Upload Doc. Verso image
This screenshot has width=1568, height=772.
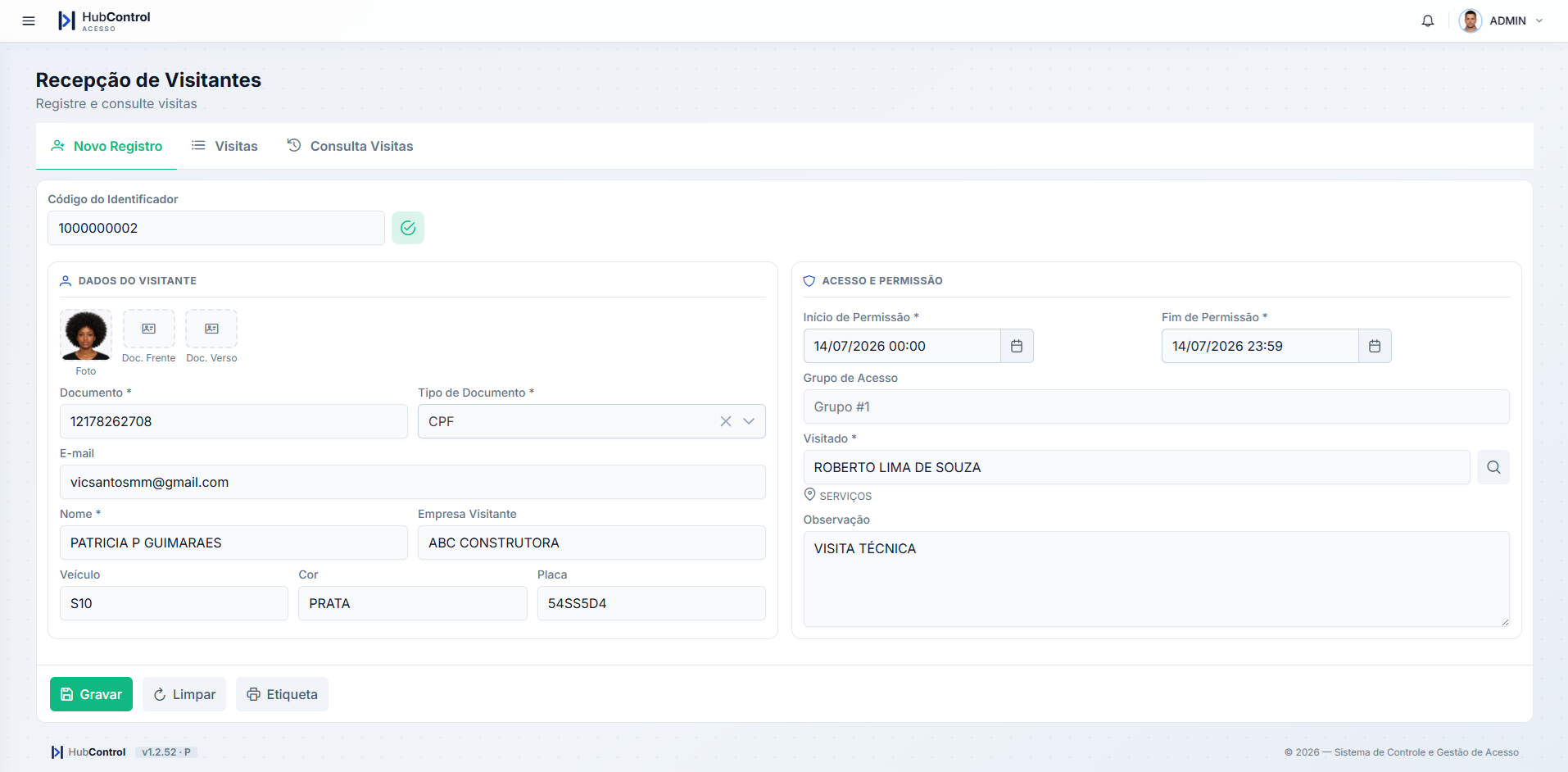coord(211,329)
